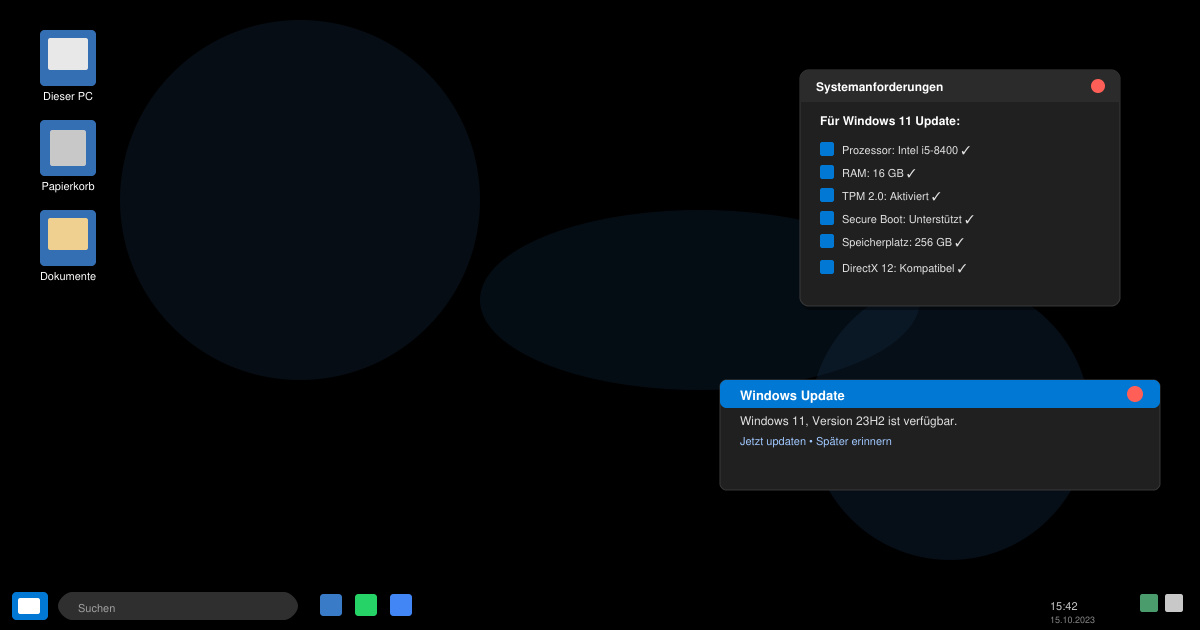Click the taskbar clock showing 15:42
The width and height of the screenshot is (1200, 630).
1064,606
